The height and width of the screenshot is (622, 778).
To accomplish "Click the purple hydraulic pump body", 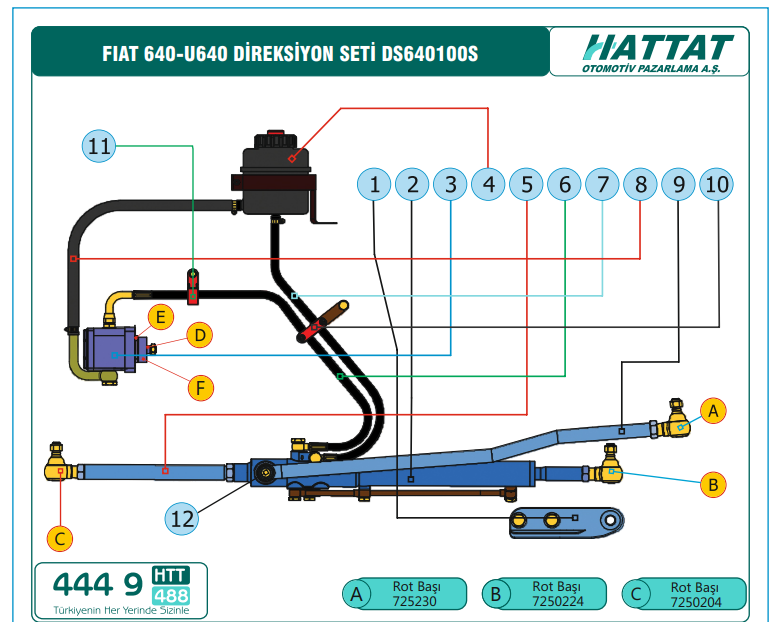I will tap(112, 349).
